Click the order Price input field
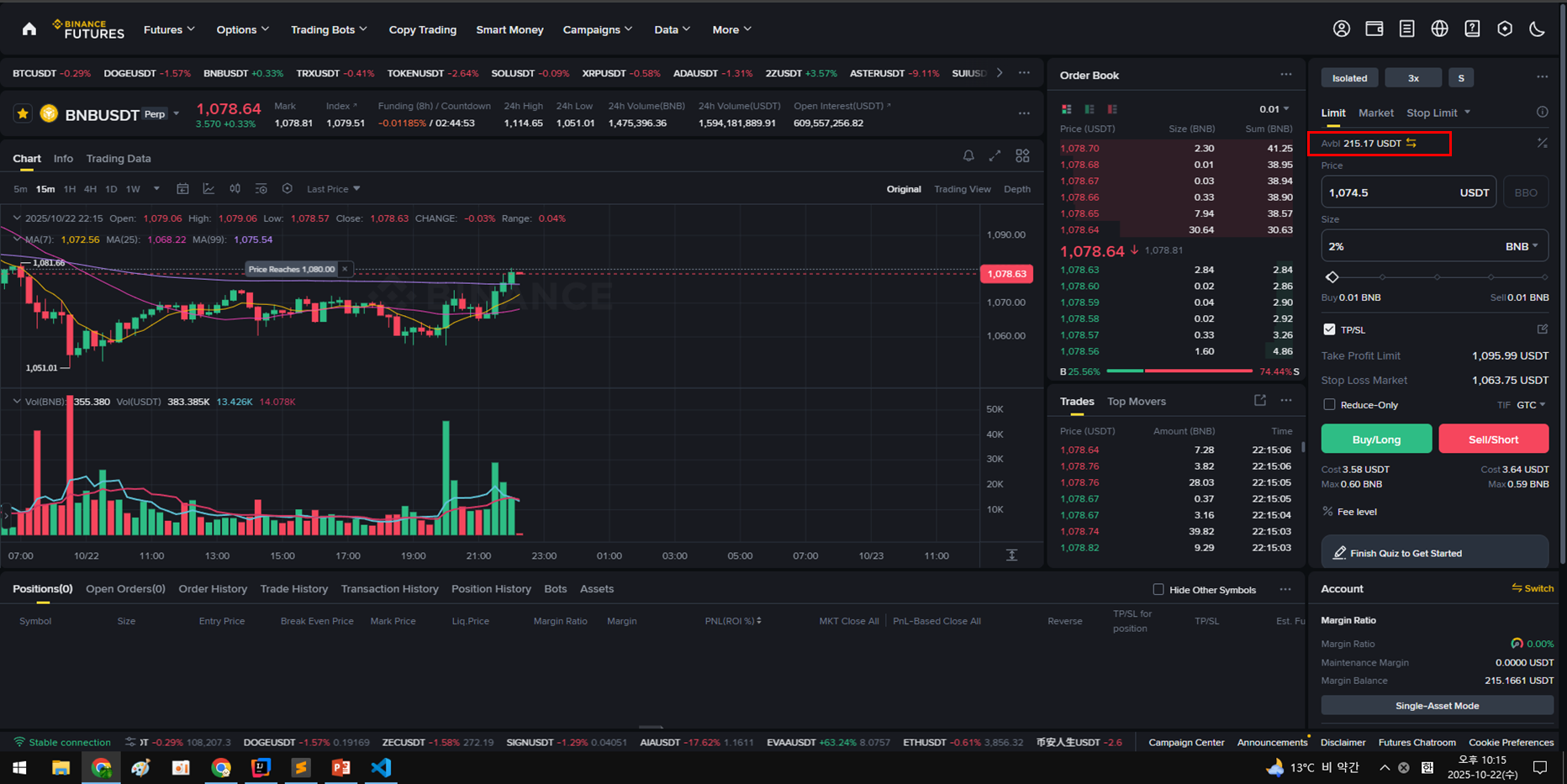1567x784 pixels. tap(1408, 192)
